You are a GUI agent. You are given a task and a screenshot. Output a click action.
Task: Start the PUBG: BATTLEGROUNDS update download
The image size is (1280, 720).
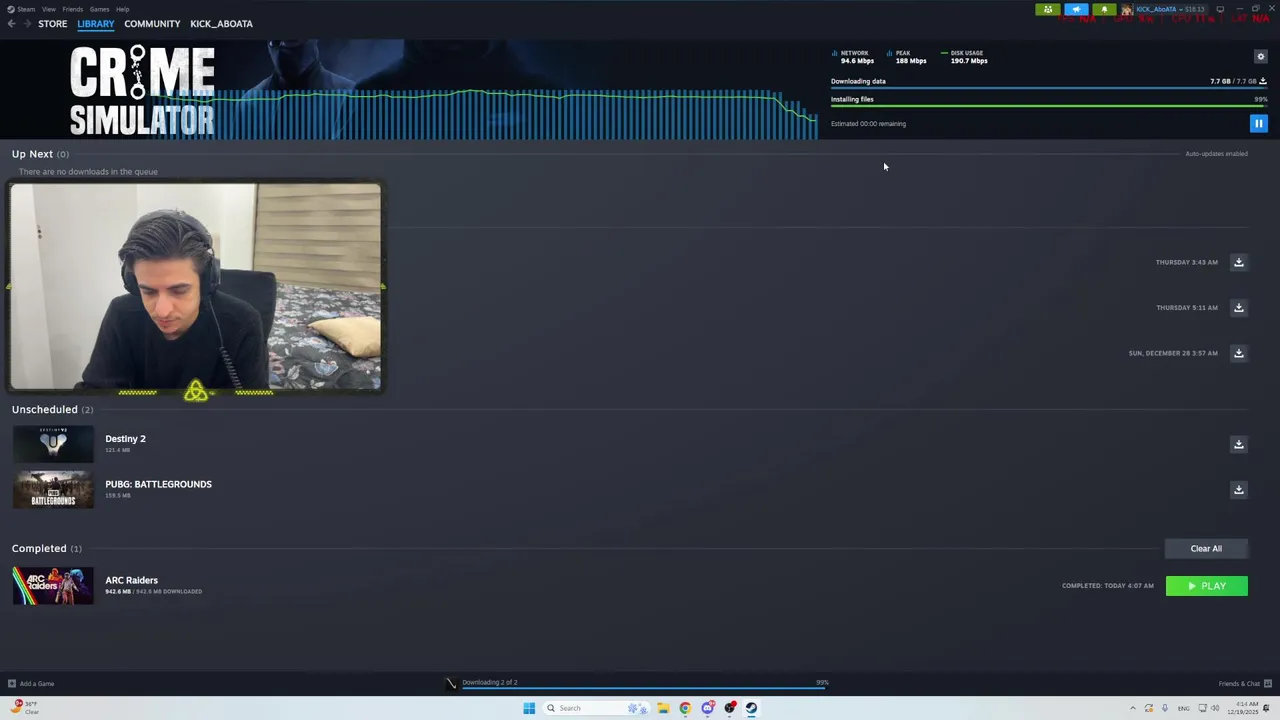(1238, 490)
